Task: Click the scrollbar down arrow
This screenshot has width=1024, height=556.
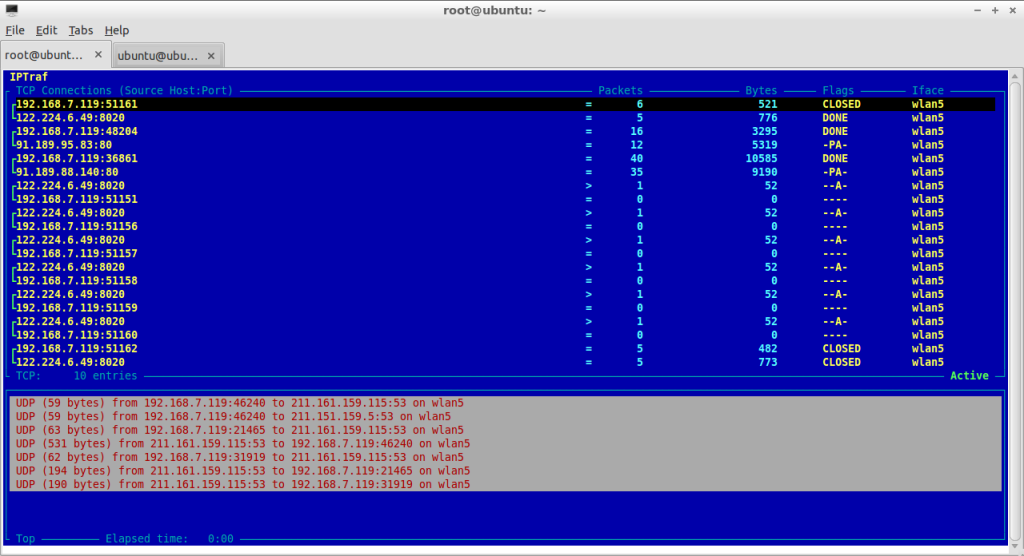Action: [x=1015, y=546]
